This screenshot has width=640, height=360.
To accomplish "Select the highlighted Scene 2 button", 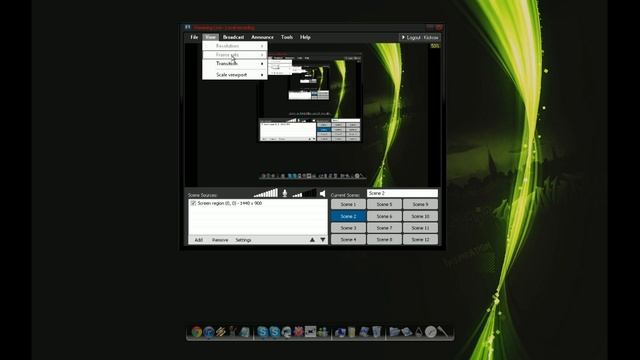I will point(348,216).
